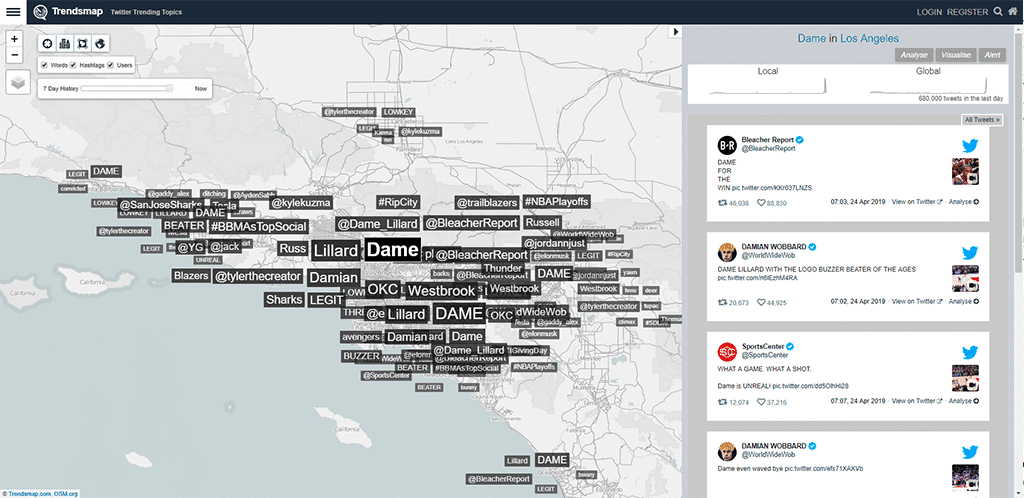Click the SportsCenter red avatar
The width and height of the screenshot is (1024, 498).
[727, 352]
